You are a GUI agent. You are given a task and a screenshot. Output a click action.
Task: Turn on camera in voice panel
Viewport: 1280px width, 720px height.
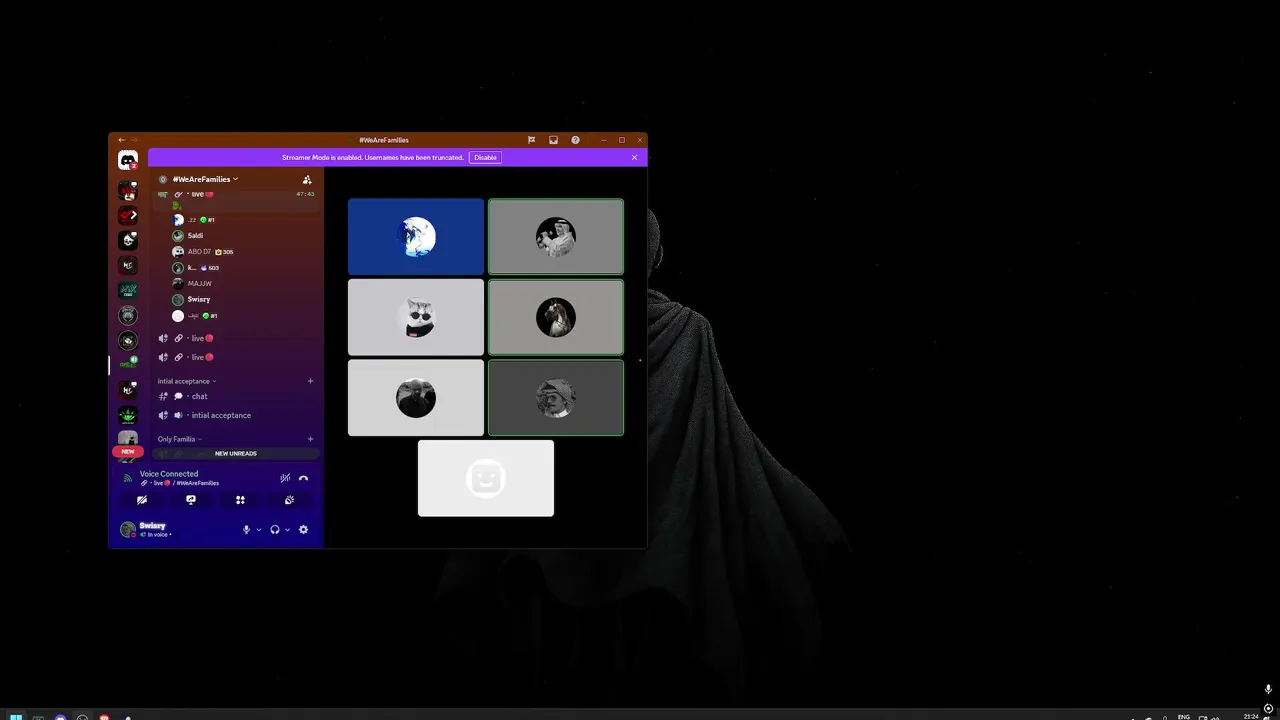(x=142, y=500)
